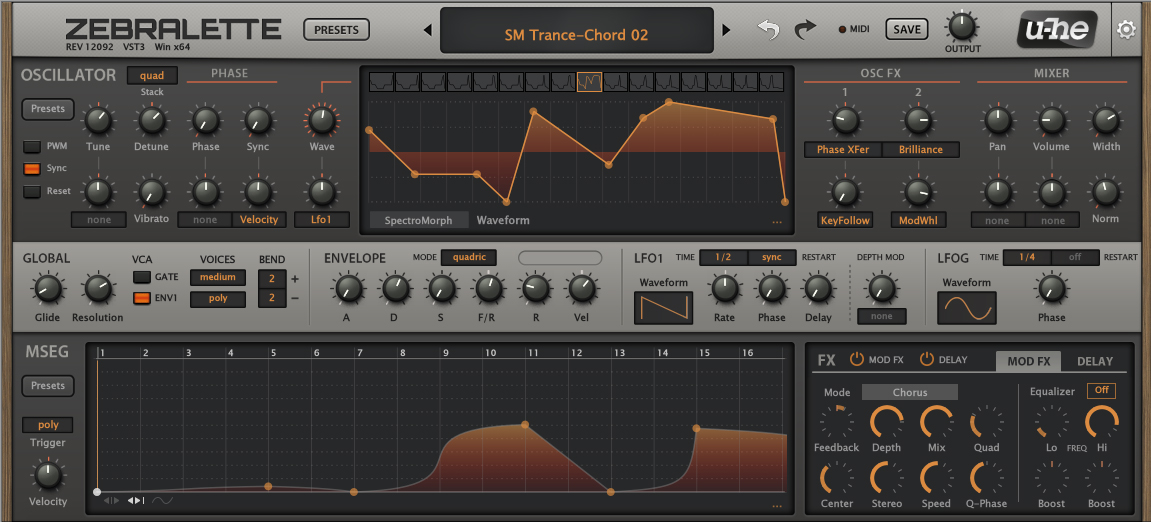1151x522 pixels.
Task: Open the LFO1 time 1/2 dropdown
Action: (723, 258)
